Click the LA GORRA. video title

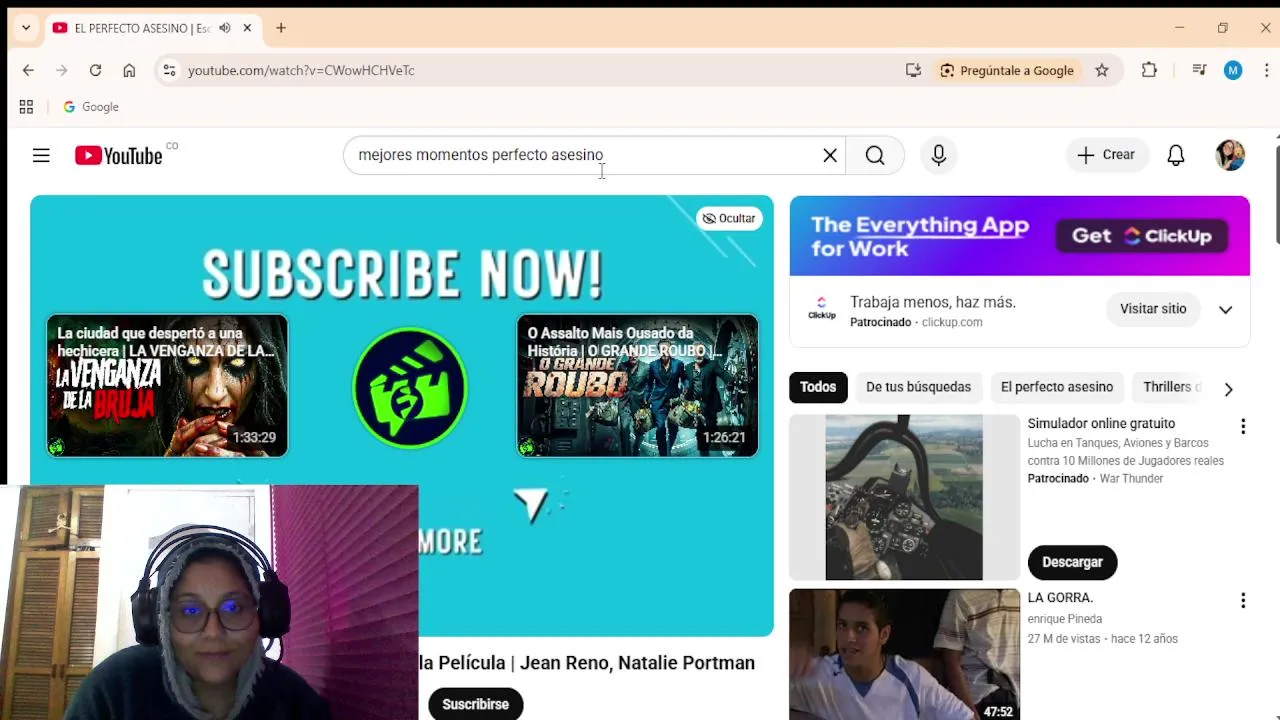point(1060,598)
